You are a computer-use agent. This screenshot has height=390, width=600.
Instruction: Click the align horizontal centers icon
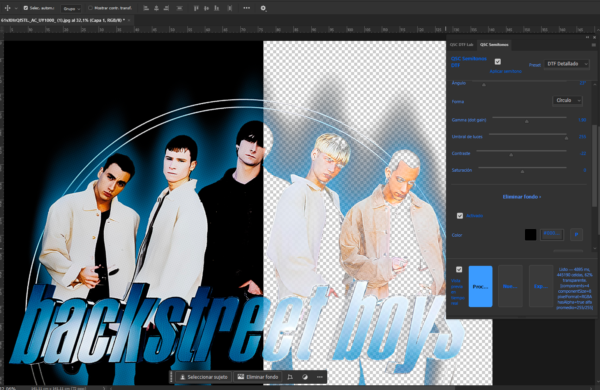pyautogui.click(x=156, y=8)
